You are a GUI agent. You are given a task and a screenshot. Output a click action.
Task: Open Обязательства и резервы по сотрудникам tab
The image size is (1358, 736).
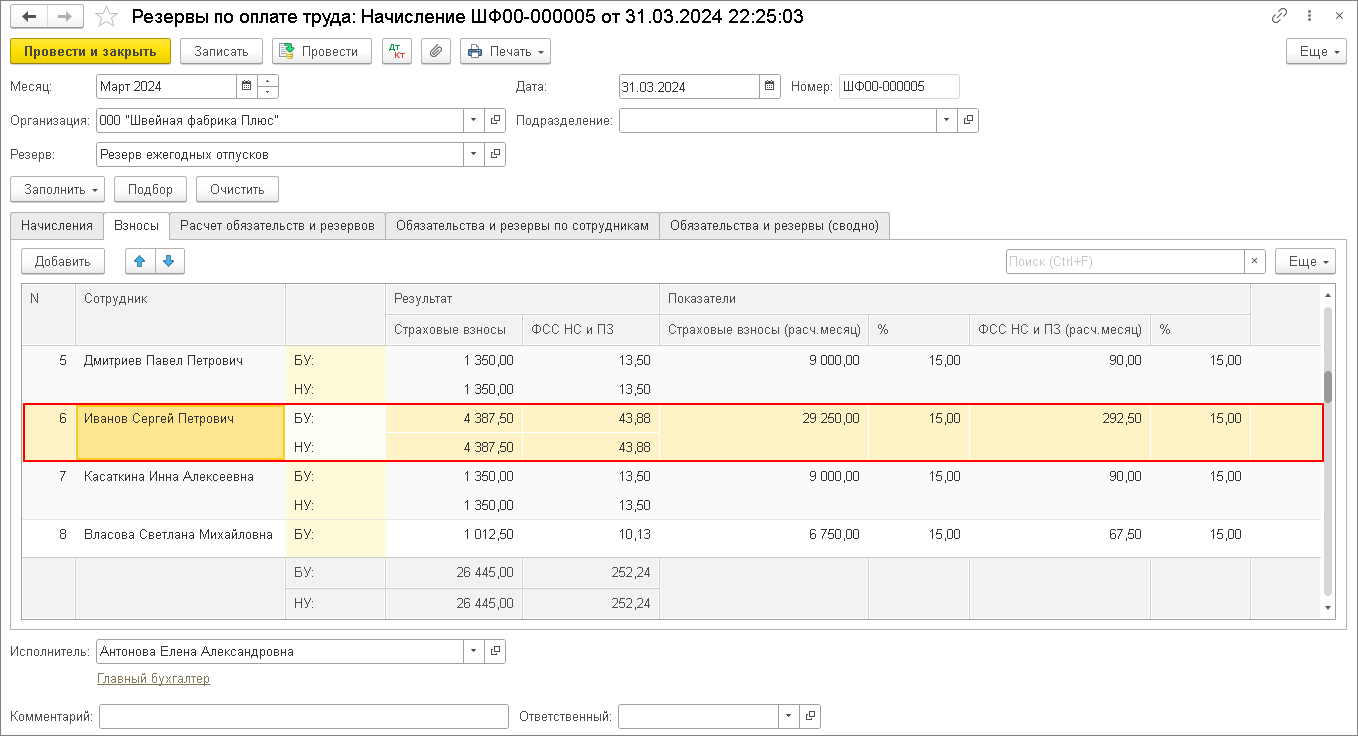click(522, 226)
